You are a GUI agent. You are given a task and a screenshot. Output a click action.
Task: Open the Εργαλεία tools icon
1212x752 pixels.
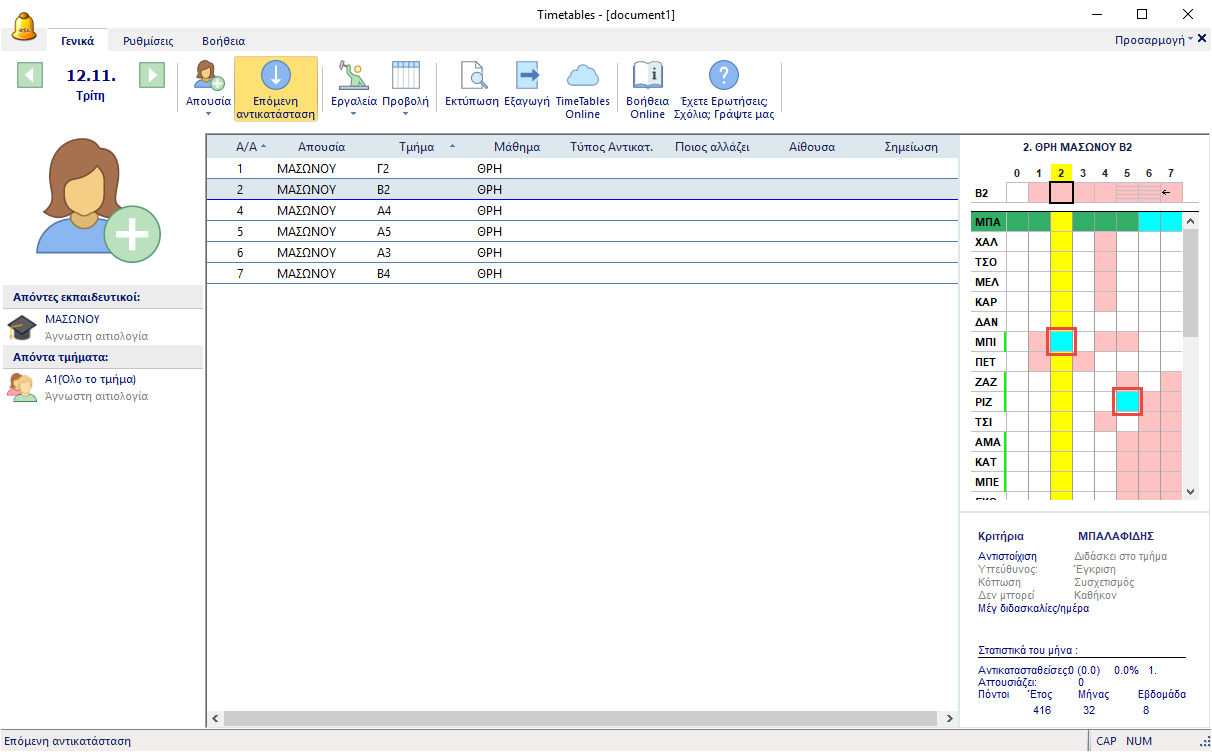point(353,77)
